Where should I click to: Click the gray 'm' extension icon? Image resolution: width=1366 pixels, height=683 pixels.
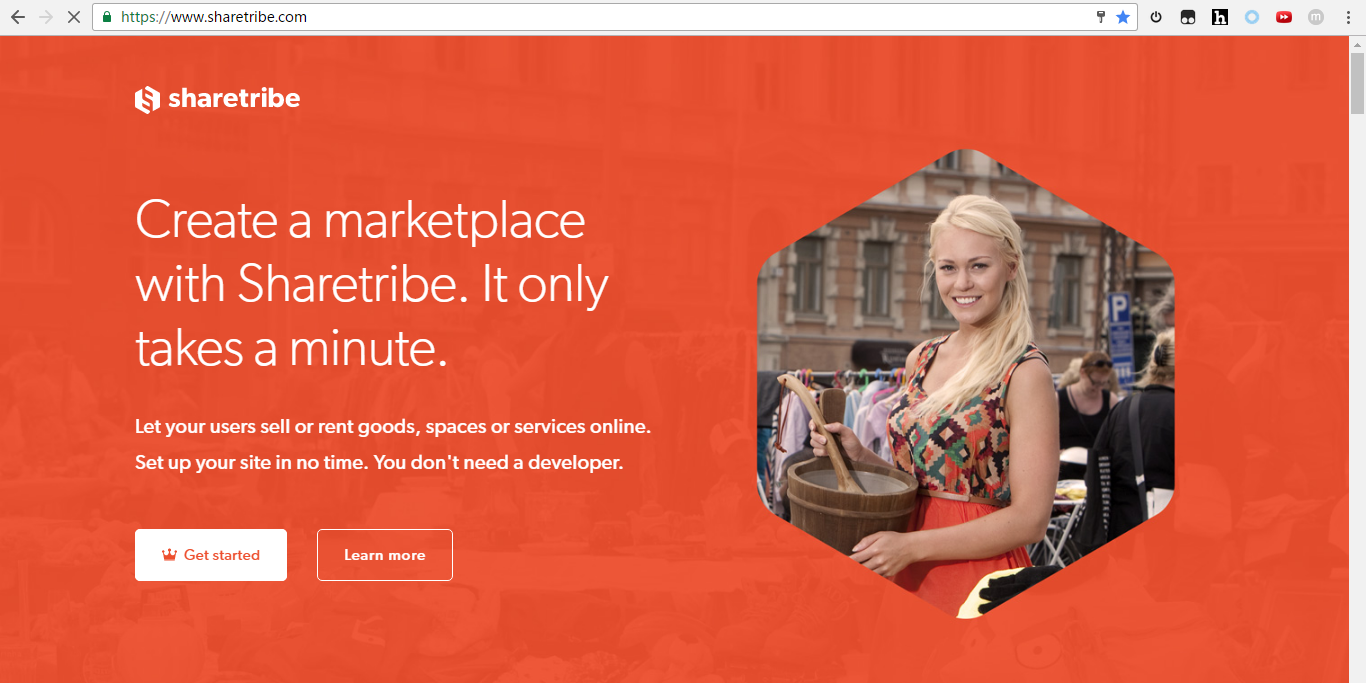click(1316, 17)
